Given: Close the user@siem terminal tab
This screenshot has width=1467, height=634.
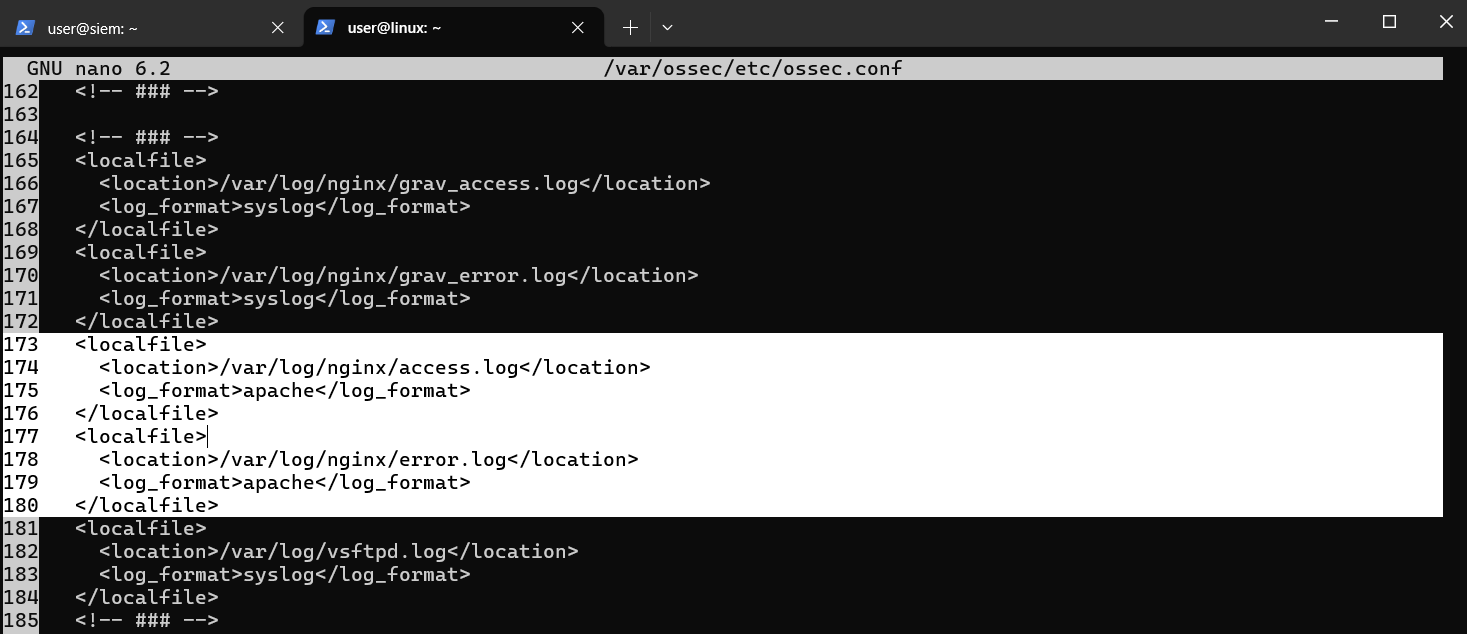Looking at the screenshot, I should coord(278,28).
